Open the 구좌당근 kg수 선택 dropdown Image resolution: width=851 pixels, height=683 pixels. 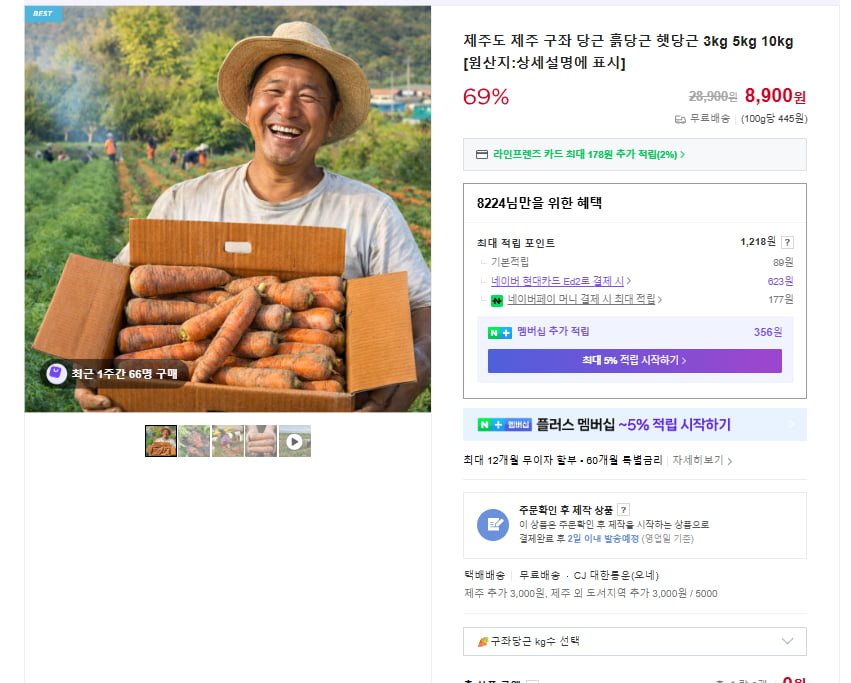(x=634, y=641)
